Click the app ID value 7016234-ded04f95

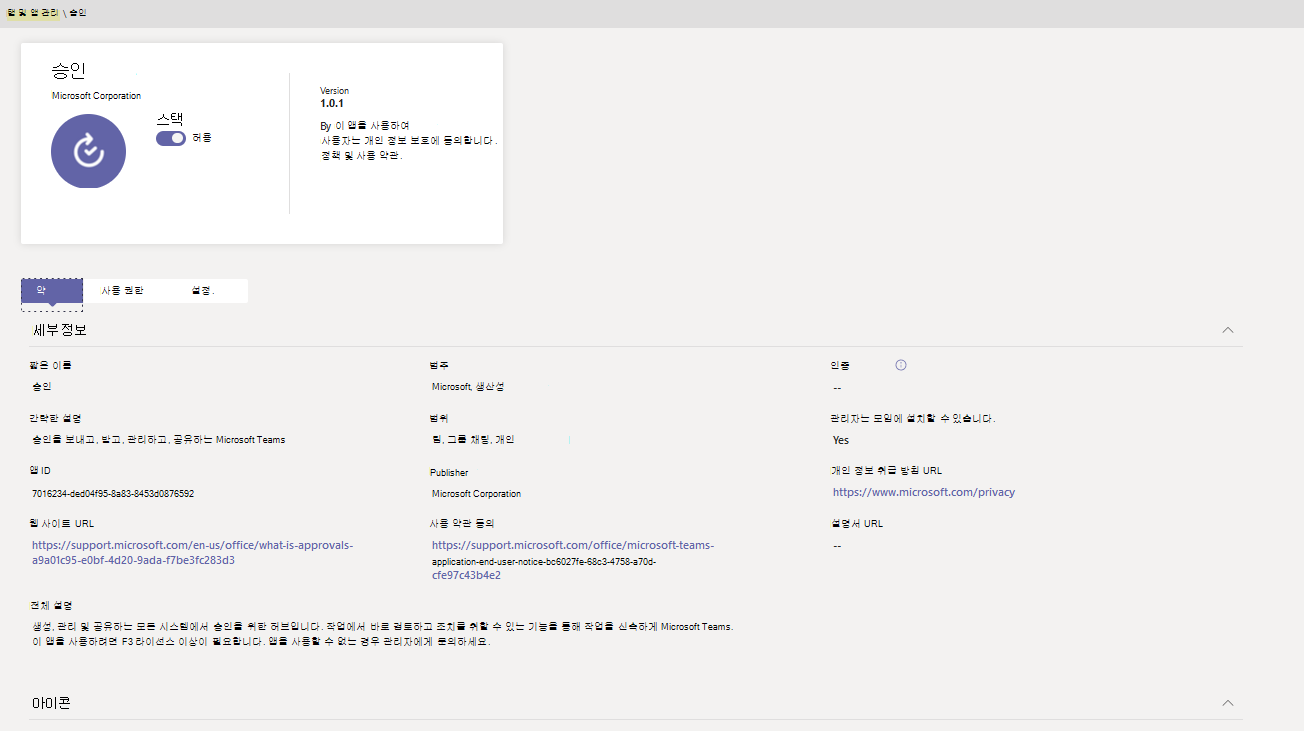[113, 494]
